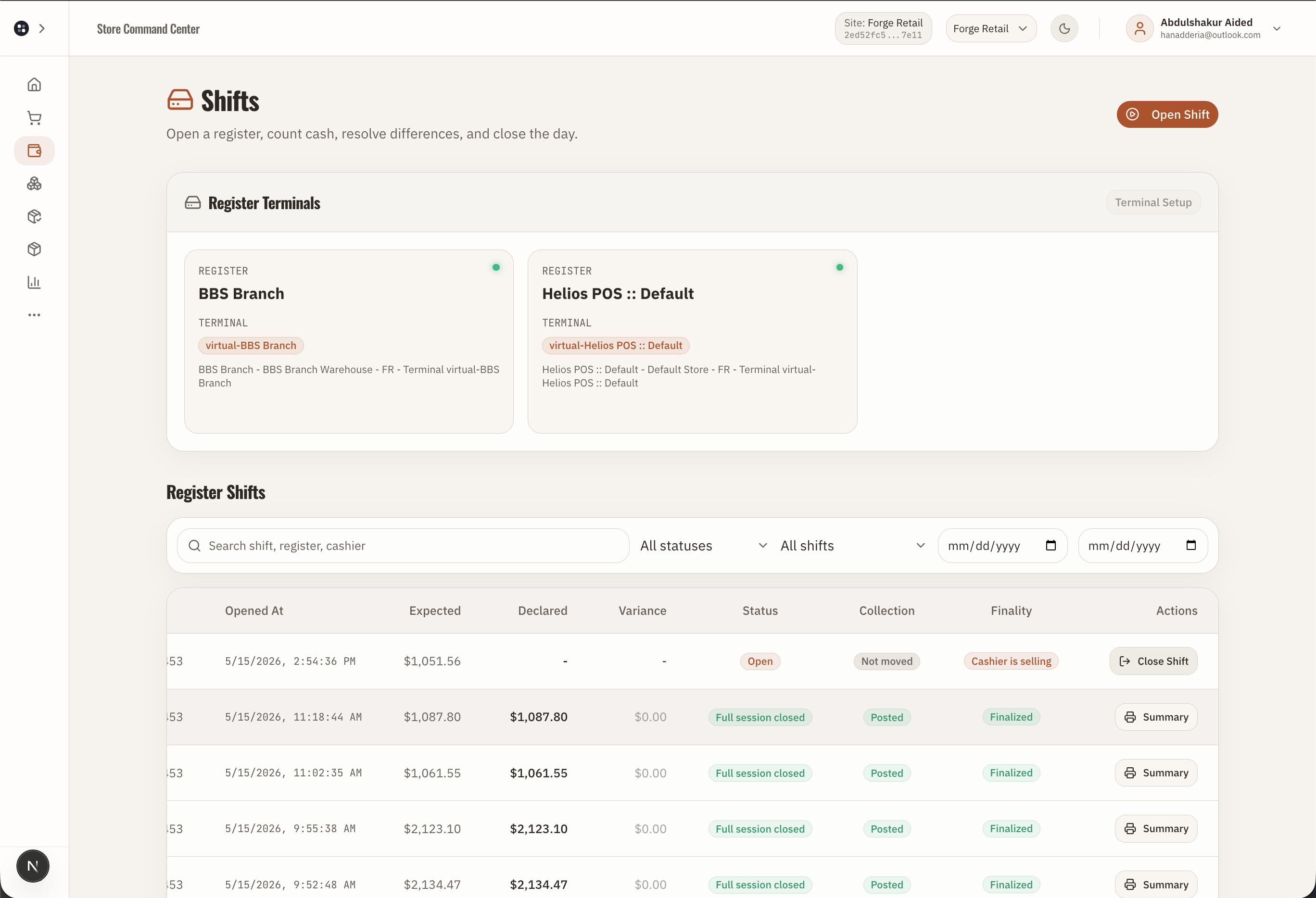Click the second date field (end date)

coord(1143,546)
